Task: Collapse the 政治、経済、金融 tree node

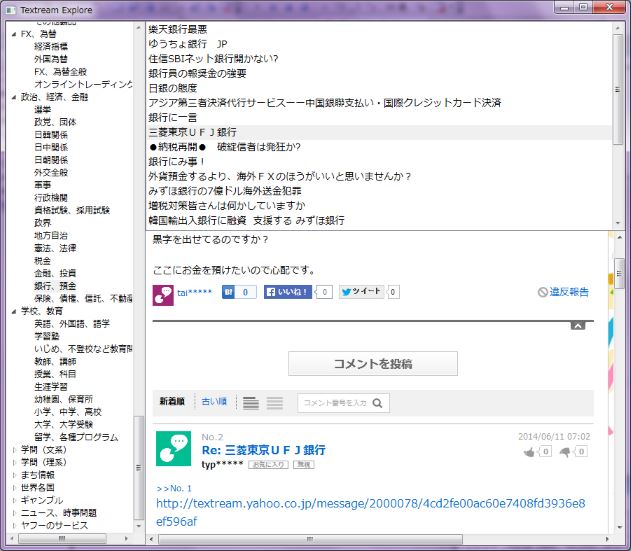Action: (x=14, y=97)
